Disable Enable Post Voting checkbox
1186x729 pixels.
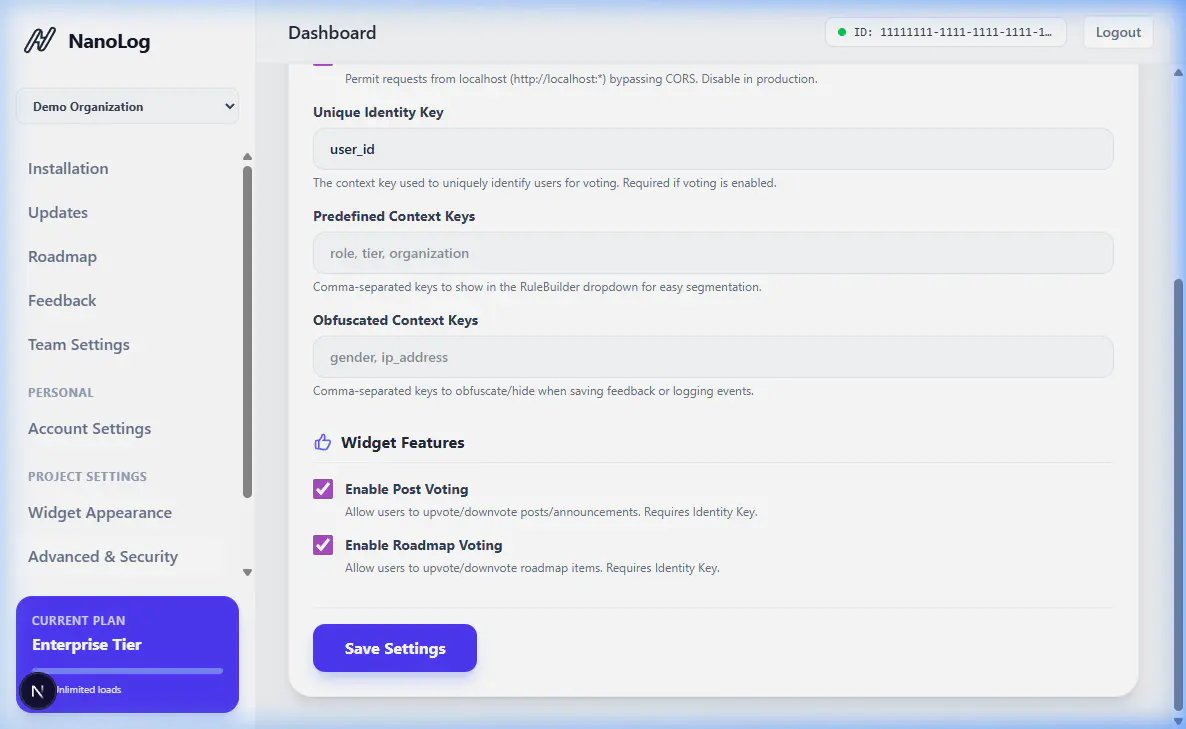tap(323, 489)
